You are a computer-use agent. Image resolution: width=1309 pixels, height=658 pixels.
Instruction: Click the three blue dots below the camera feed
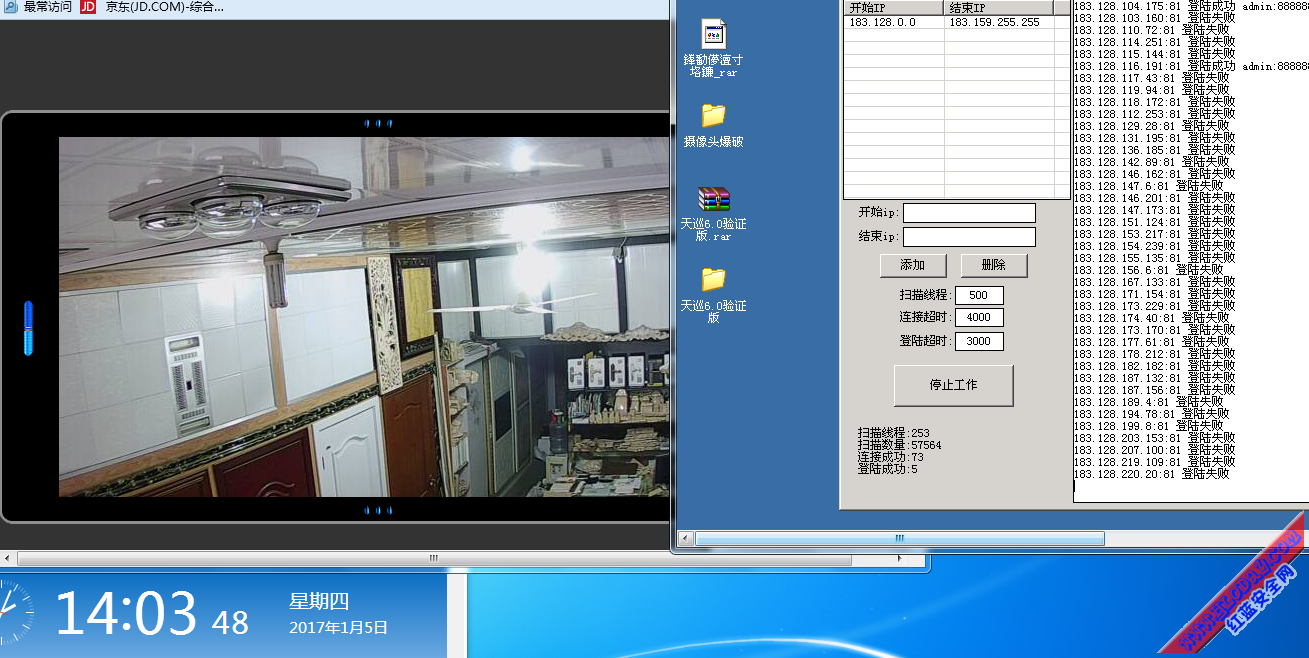pyautogui.click(x=378, y=510)
